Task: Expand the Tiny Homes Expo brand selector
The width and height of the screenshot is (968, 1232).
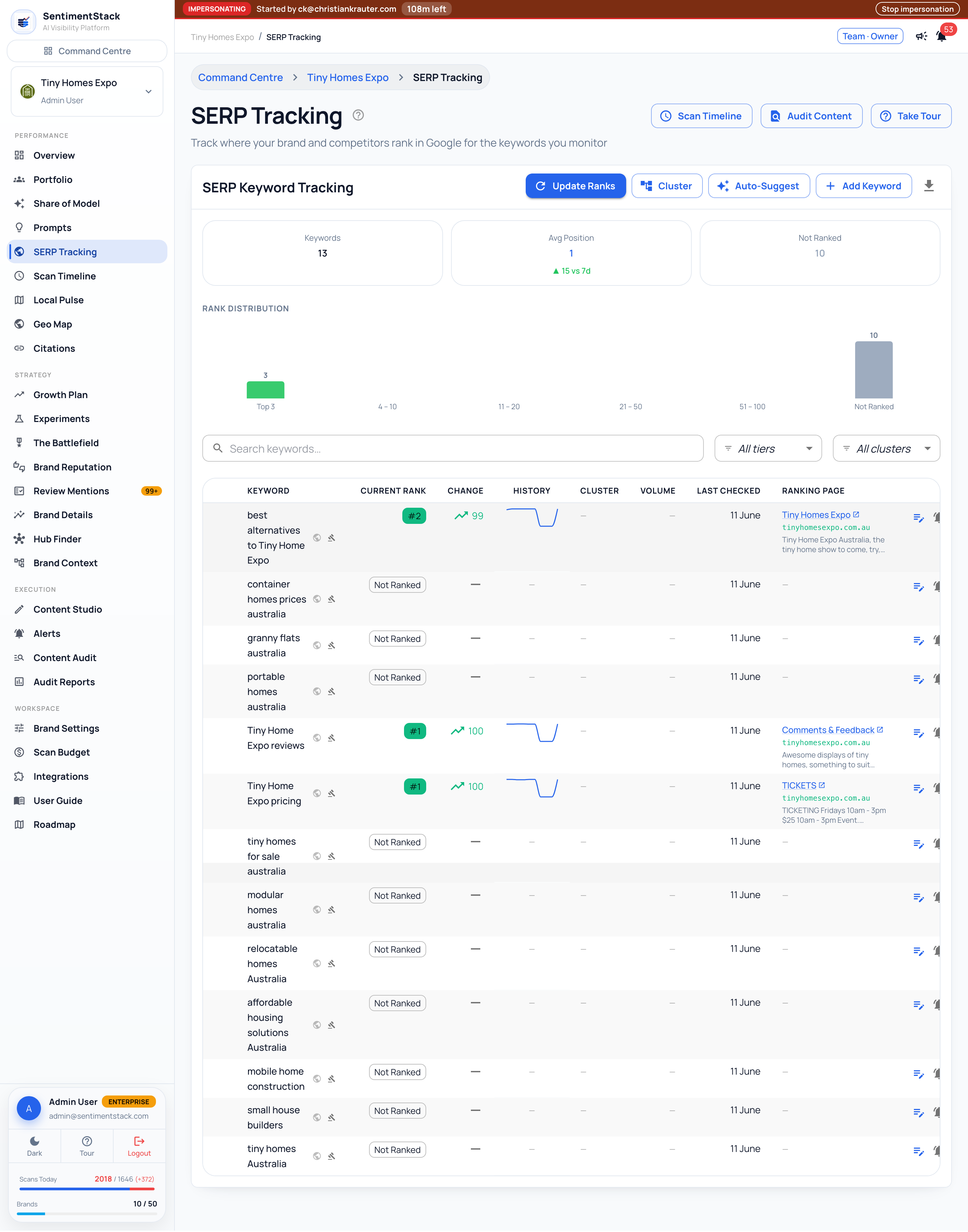Action: 87,91
